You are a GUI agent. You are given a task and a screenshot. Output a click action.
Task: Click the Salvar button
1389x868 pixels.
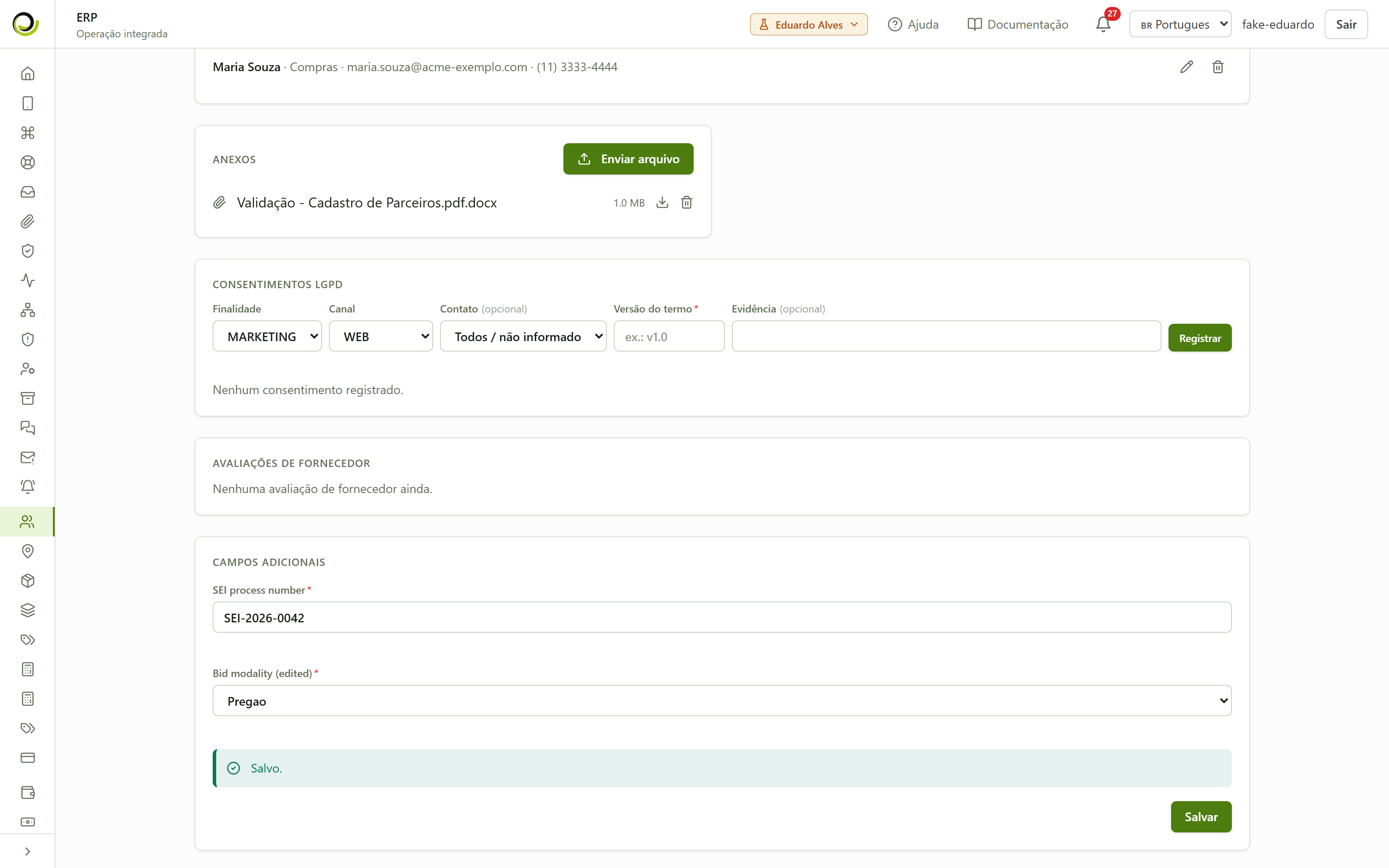(x=1201, y=817)
